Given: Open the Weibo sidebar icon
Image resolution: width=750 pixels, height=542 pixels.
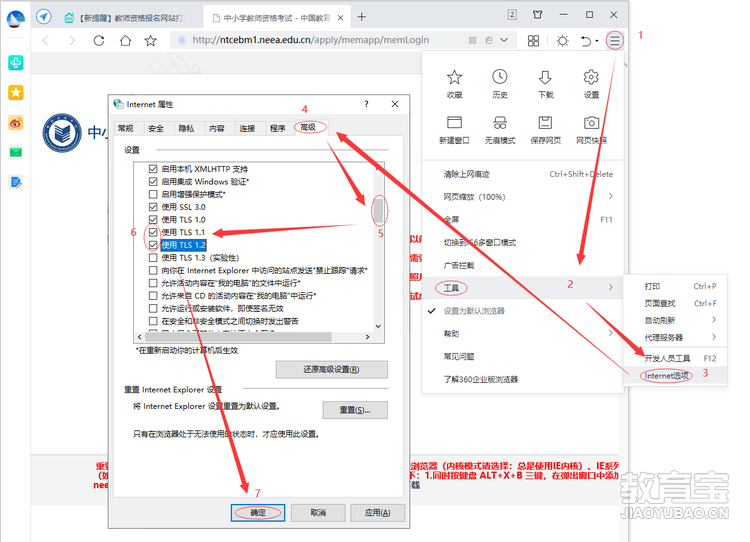Looking at the screenshot, I should [x=16, y=123].
